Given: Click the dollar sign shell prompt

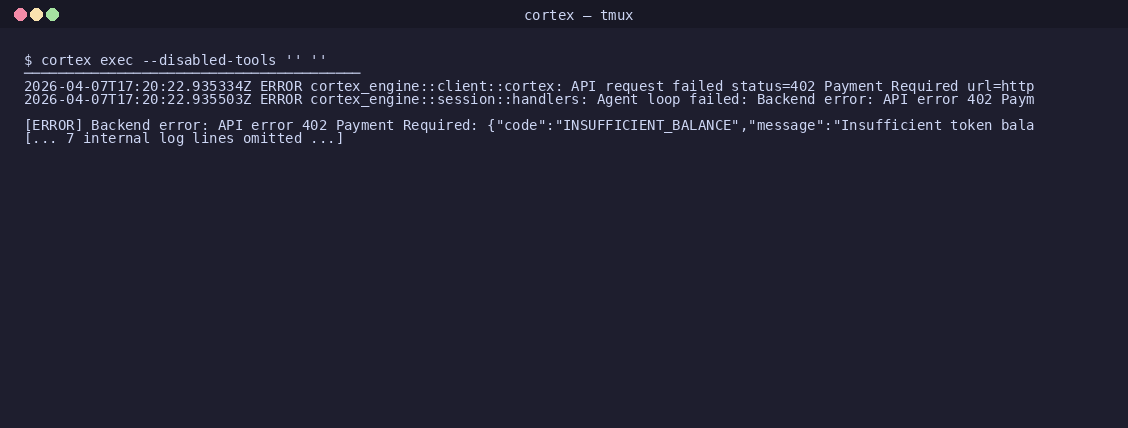Looking at the screenshot, I should pos(28,60).
